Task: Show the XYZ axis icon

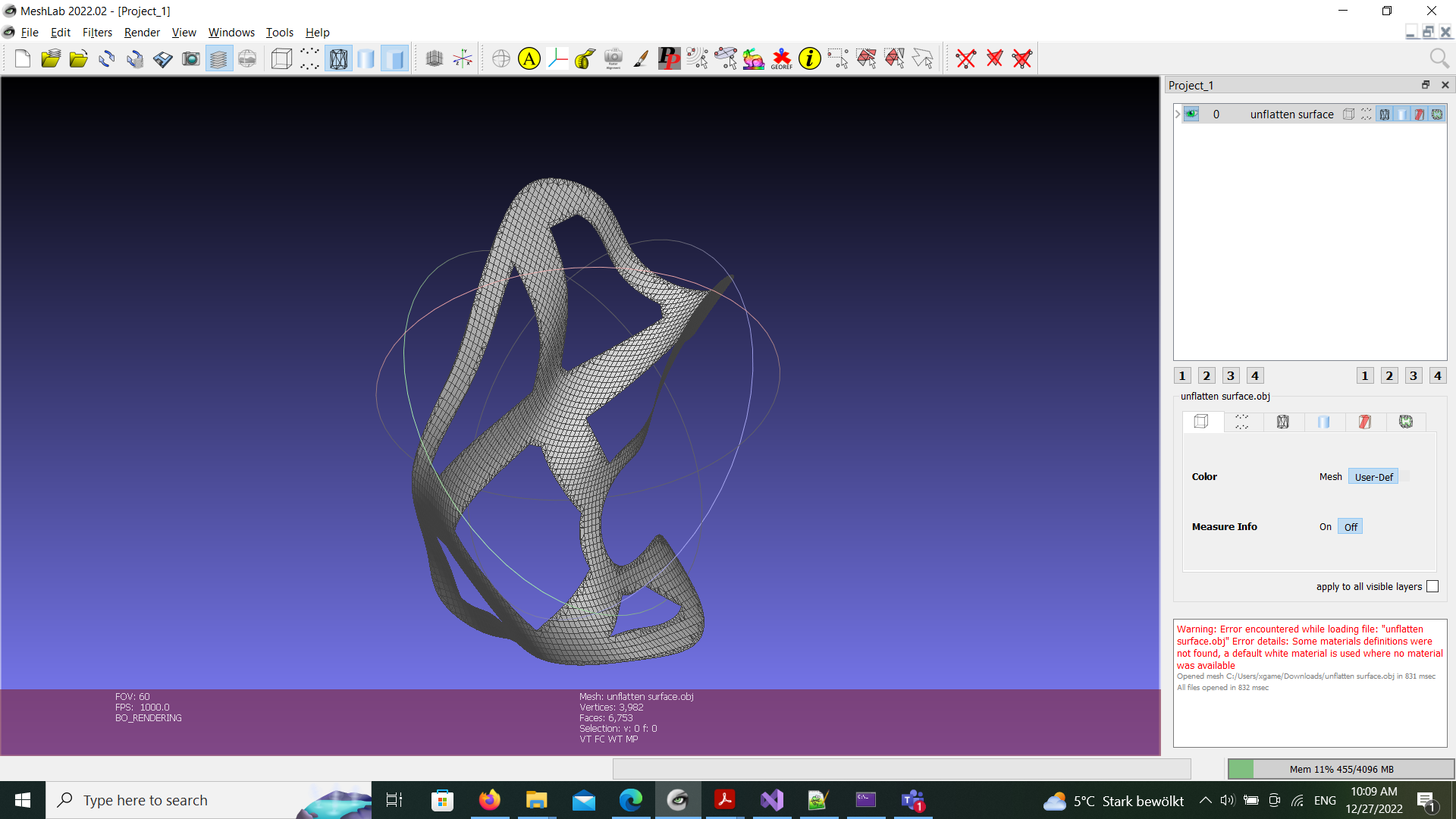Action: pyautogui.click(x=462, y=58)
